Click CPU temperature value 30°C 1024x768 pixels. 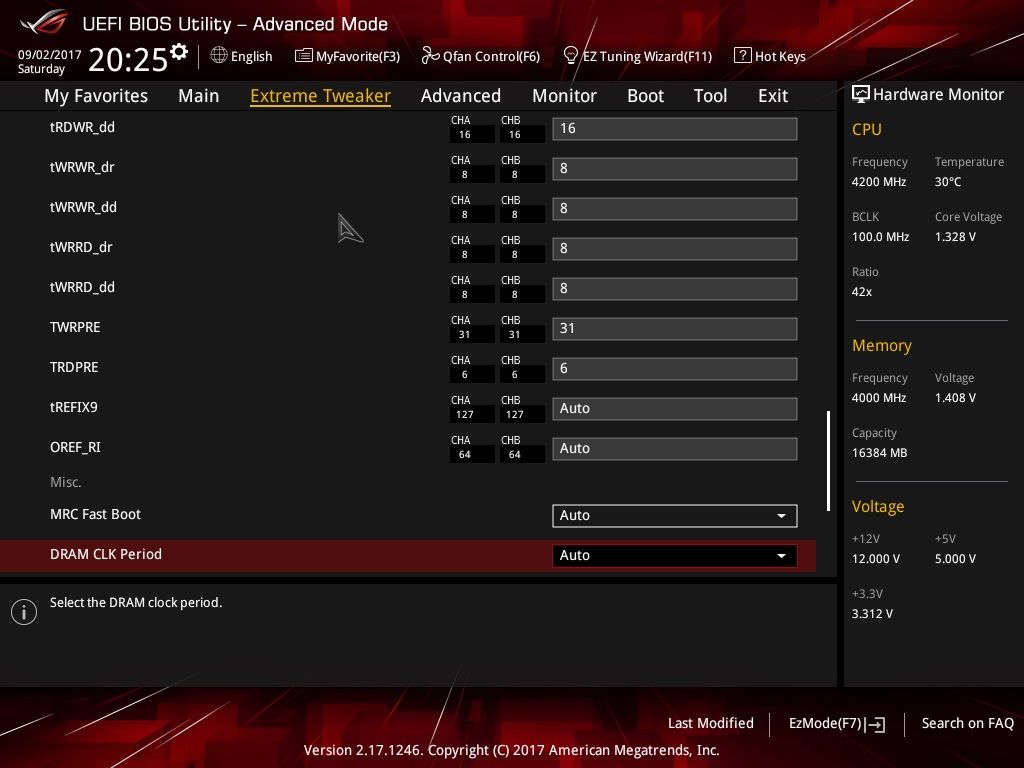pos(948,182)
